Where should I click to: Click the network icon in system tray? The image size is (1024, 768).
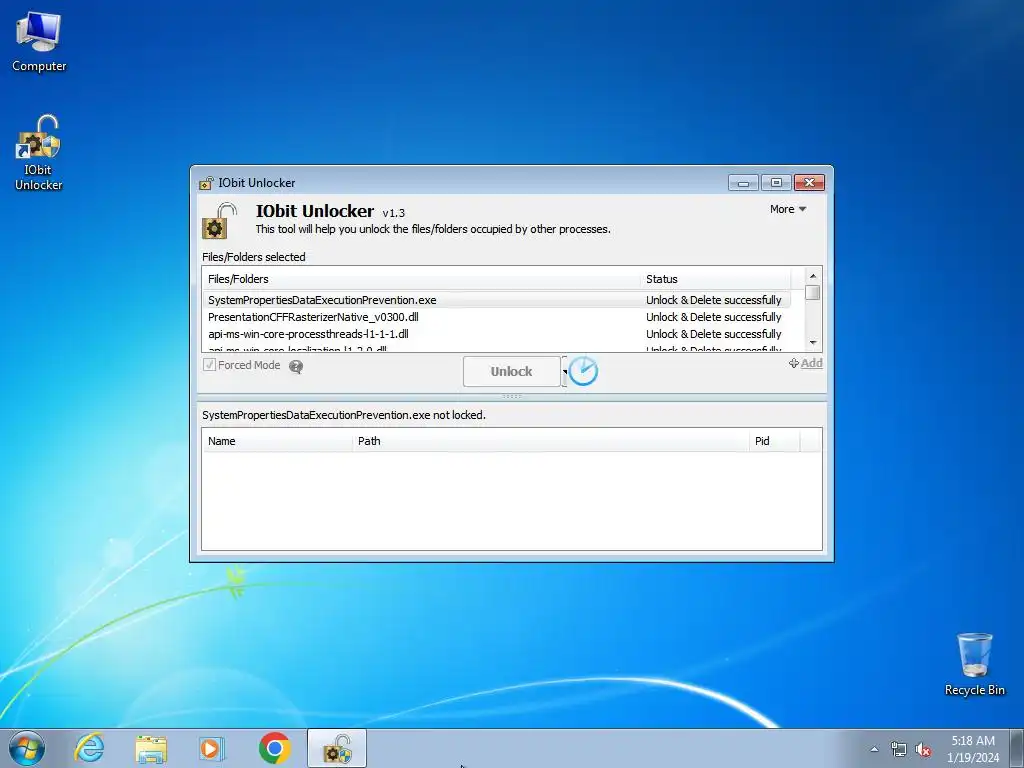[x=899, y=749]
